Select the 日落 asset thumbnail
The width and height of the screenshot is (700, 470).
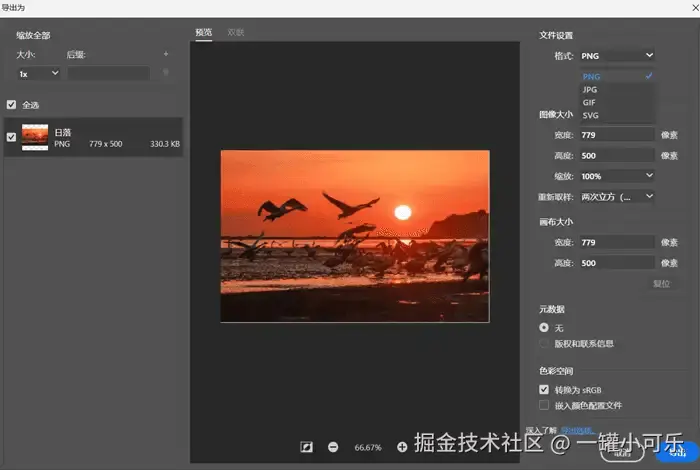point(35,137)
